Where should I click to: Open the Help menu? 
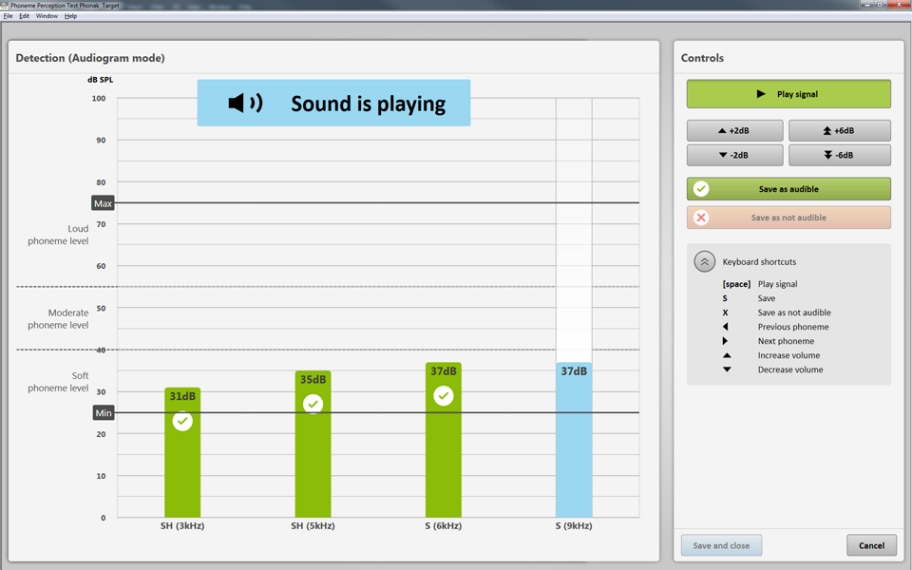[x=70, y=16]
